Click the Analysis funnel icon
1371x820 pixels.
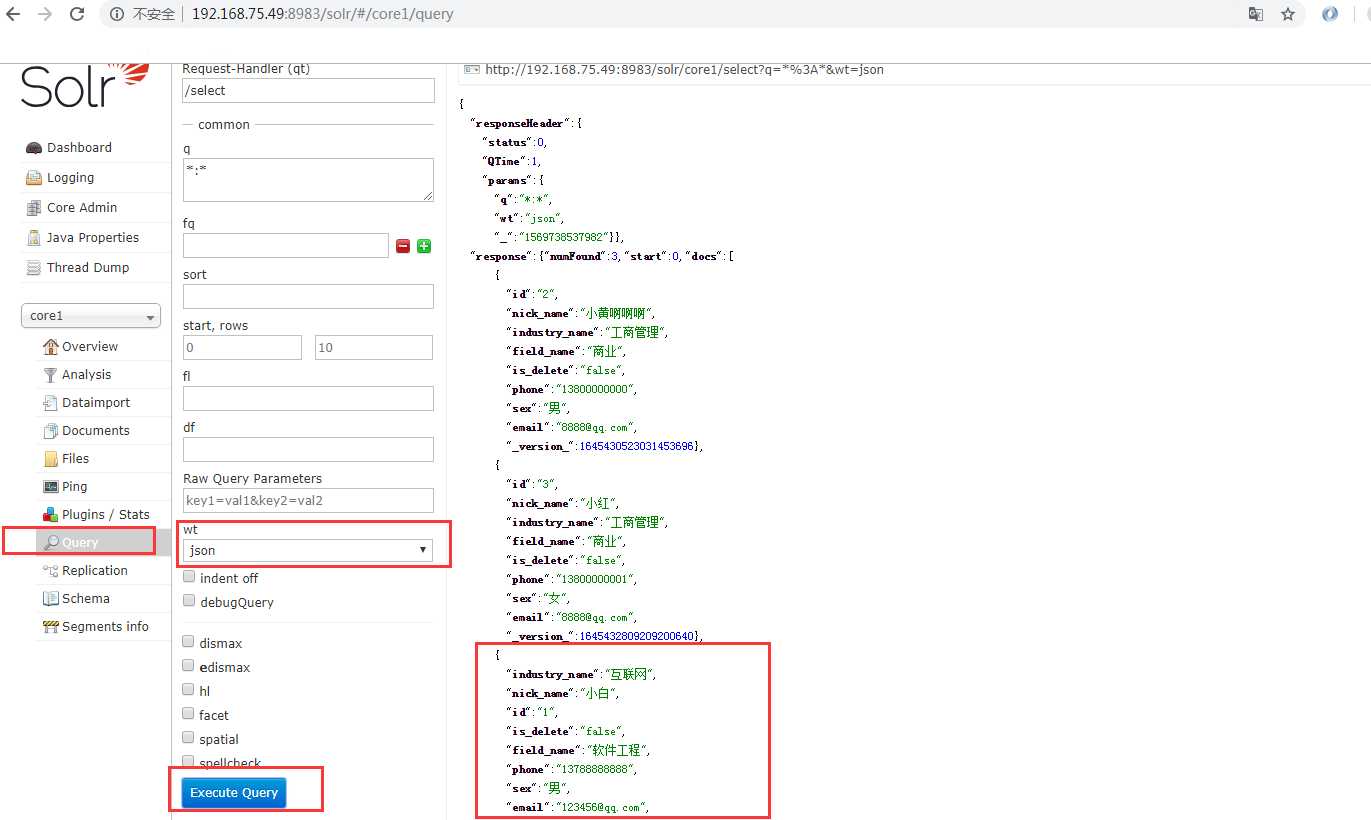(51, 375)
